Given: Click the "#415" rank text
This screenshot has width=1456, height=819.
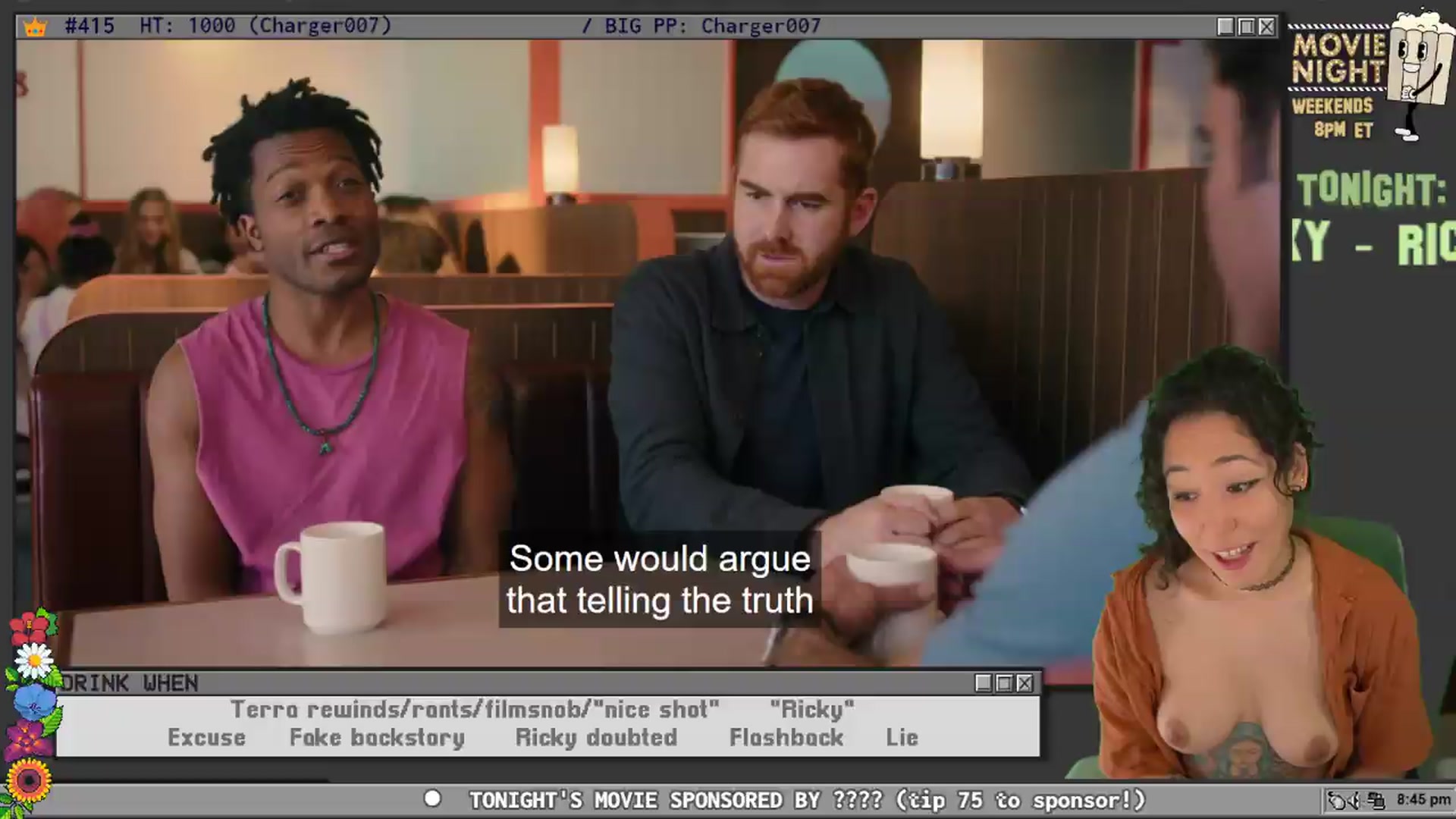Looking at the screenshot, I should (x=89, y=26).
